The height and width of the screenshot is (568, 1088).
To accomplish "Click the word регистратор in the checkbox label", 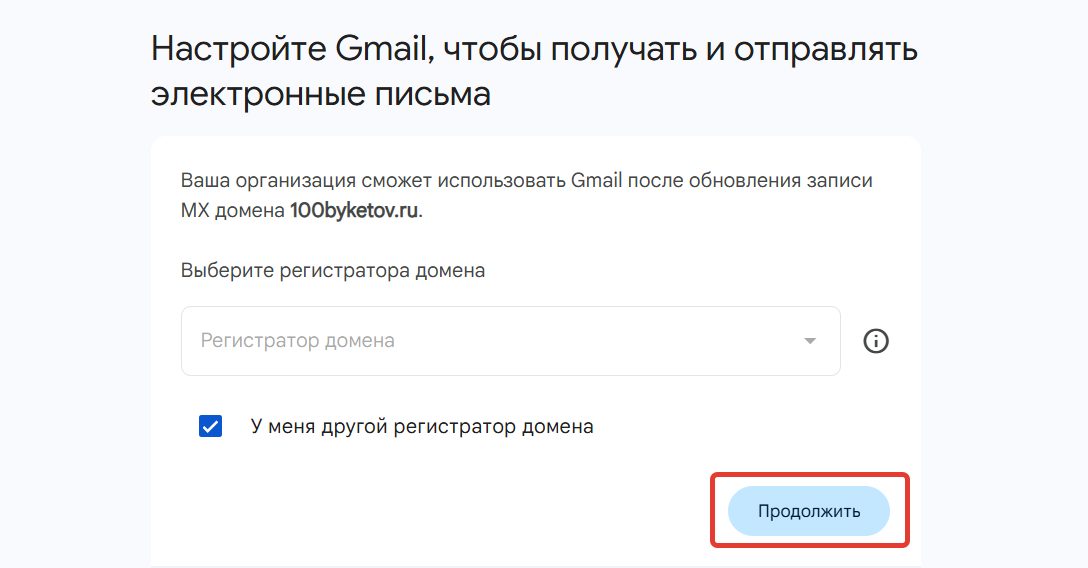I will [x=454, y=427].
